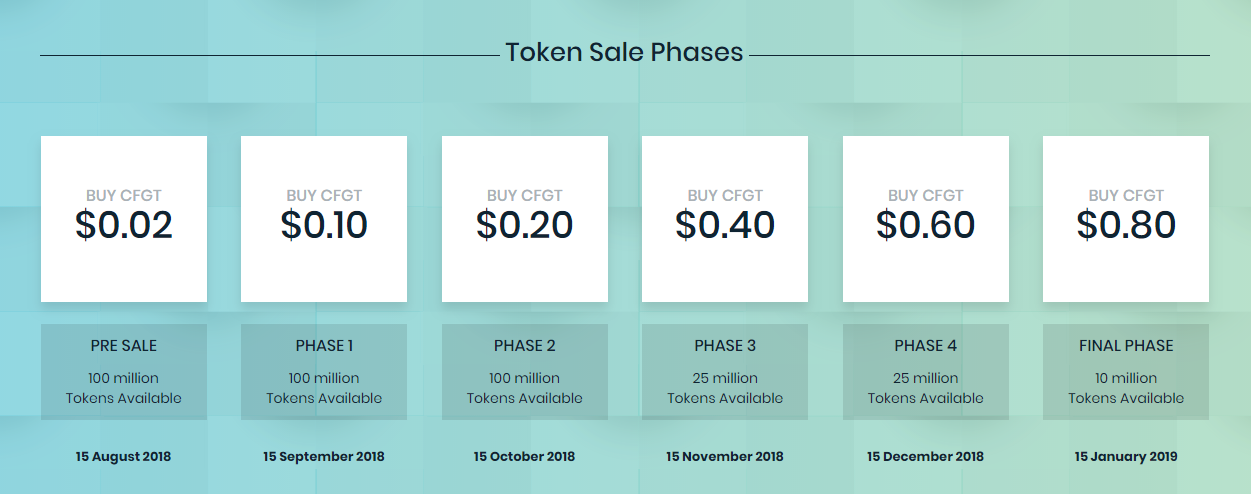Click the 15 December 2018 date

926,457
